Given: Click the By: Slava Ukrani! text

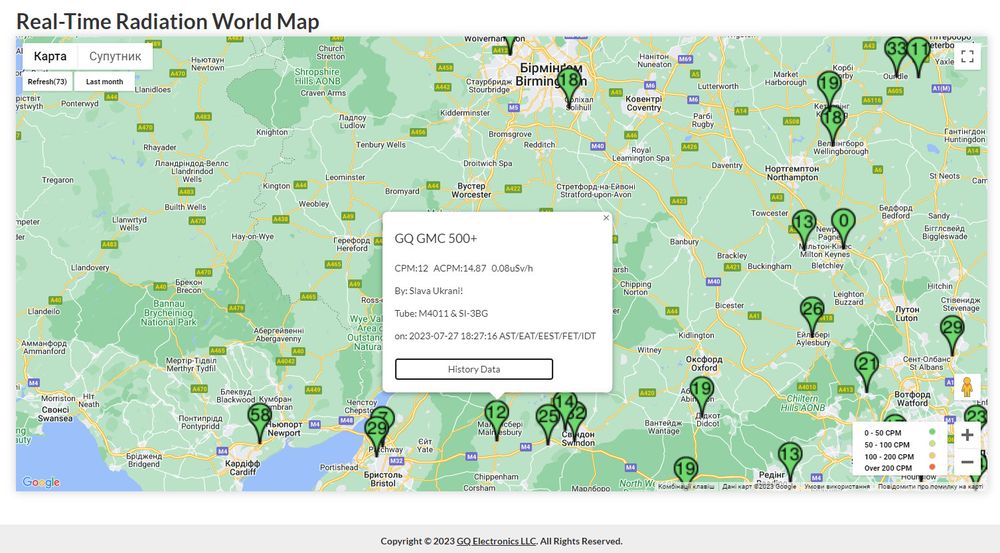Looking at the screenshot, I should pyautogui.click(x=429, y=291).
